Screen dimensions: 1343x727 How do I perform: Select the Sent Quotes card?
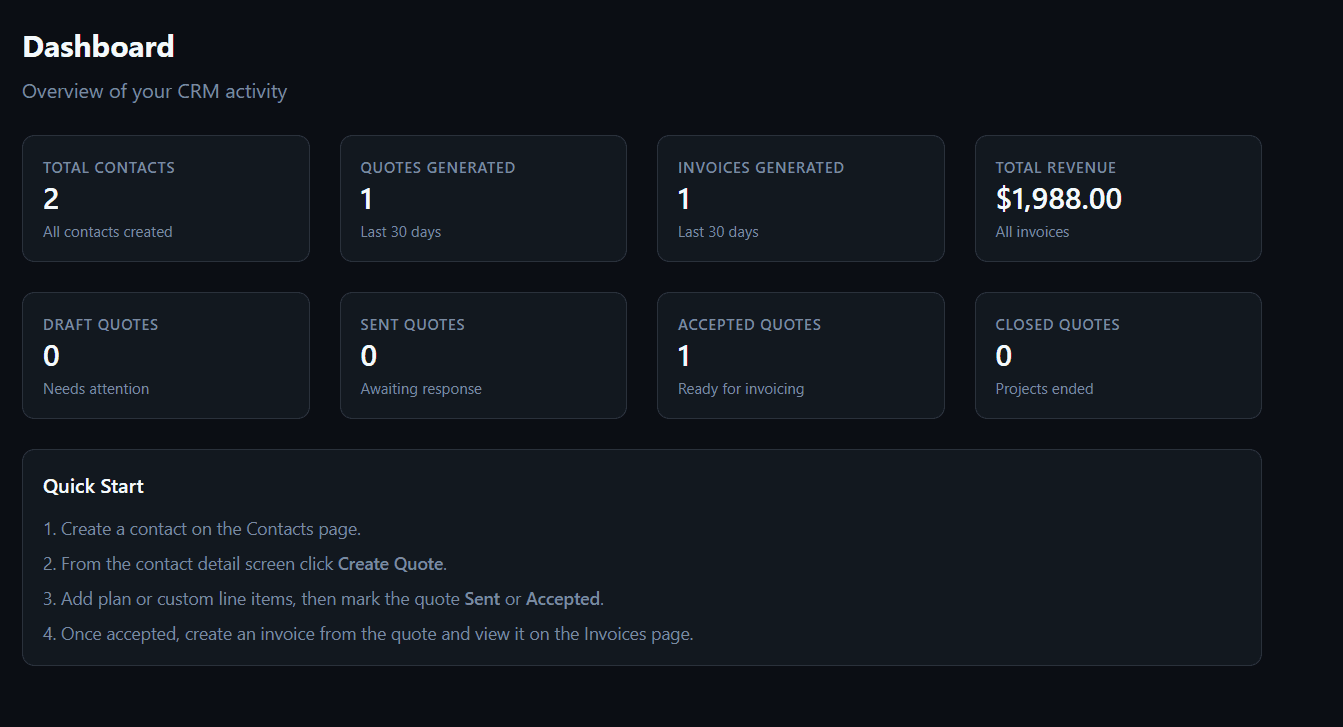tap(483, 355)
